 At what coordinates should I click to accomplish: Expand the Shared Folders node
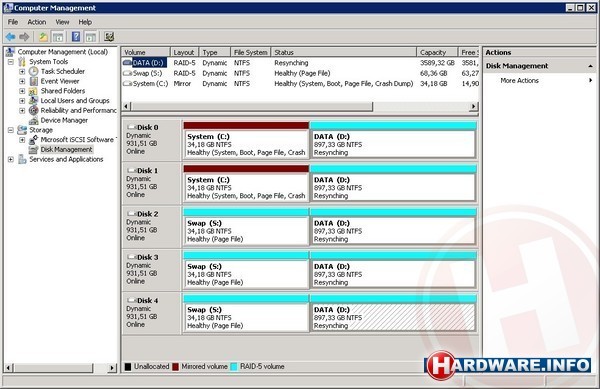22,91
